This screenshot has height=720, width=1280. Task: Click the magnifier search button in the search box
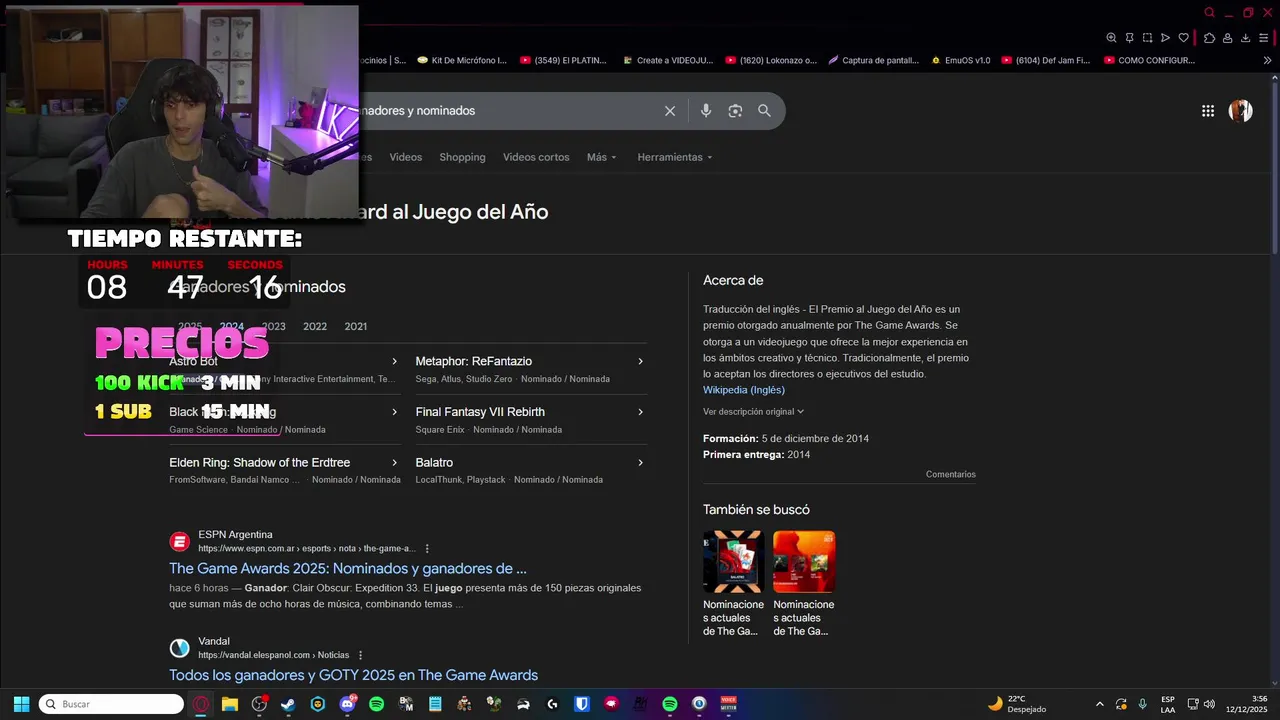click(764, 111)
